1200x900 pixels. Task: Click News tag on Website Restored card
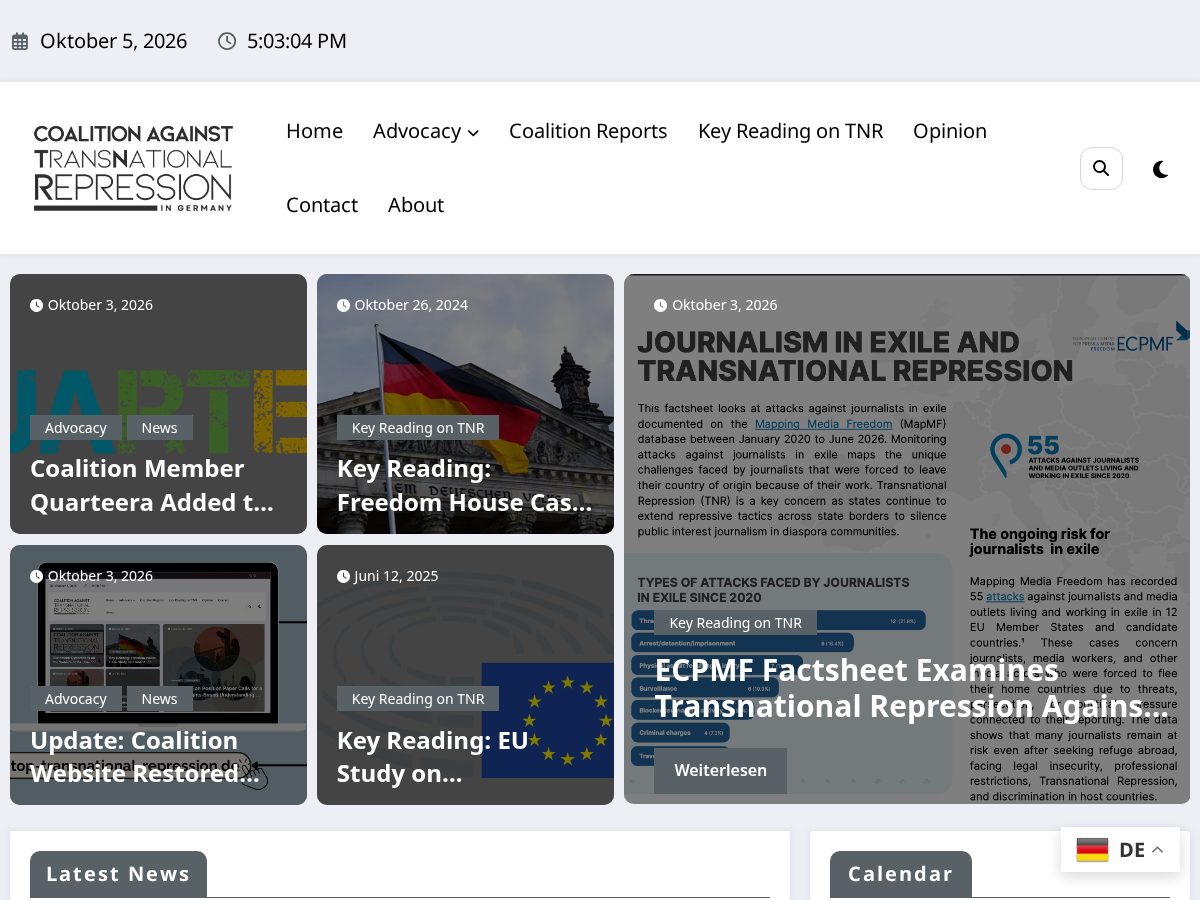point(159,699)
